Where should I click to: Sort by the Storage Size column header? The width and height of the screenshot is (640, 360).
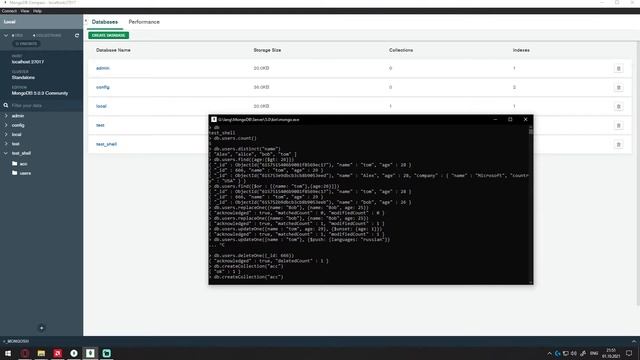(x=267, y=50)
